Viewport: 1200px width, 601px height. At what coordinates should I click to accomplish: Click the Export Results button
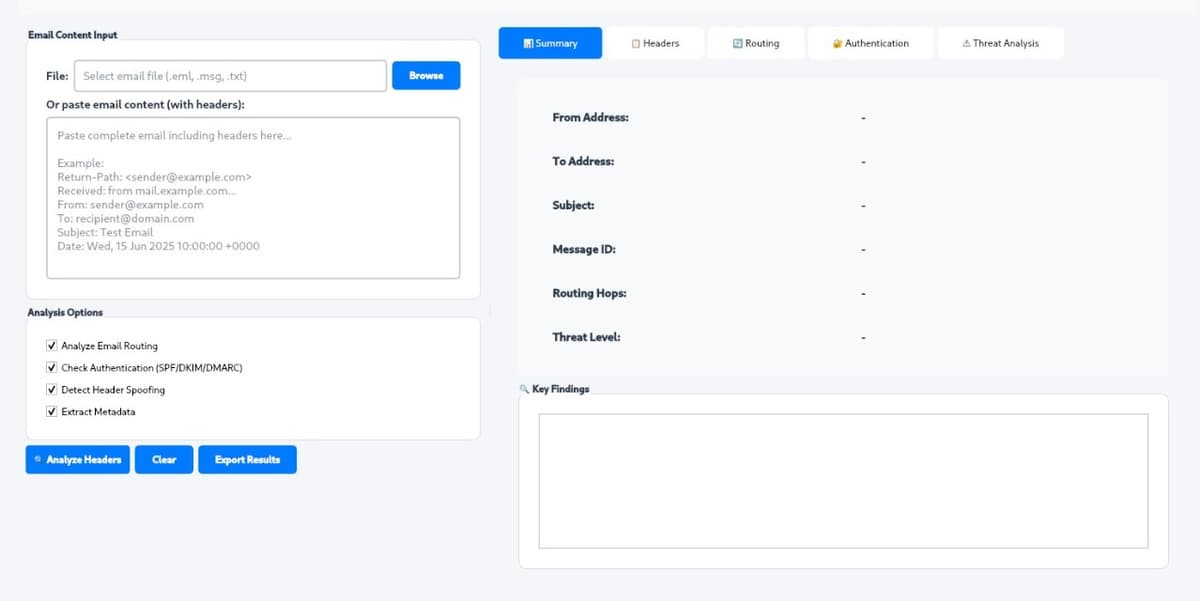tap(247, 460)
